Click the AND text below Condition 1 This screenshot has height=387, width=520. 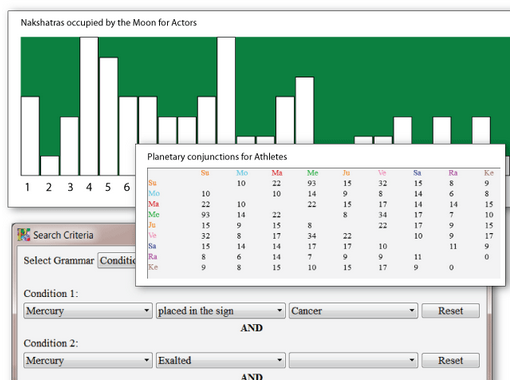pos(252,328)
